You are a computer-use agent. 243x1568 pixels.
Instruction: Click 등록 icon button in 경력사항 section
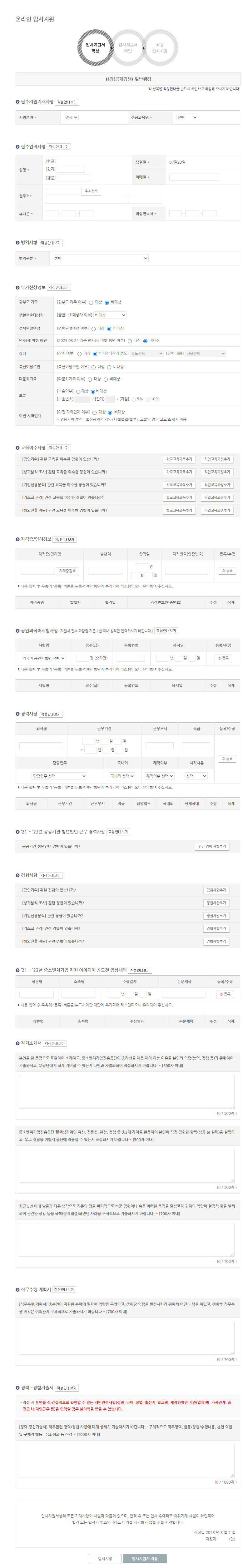(226, 759)
